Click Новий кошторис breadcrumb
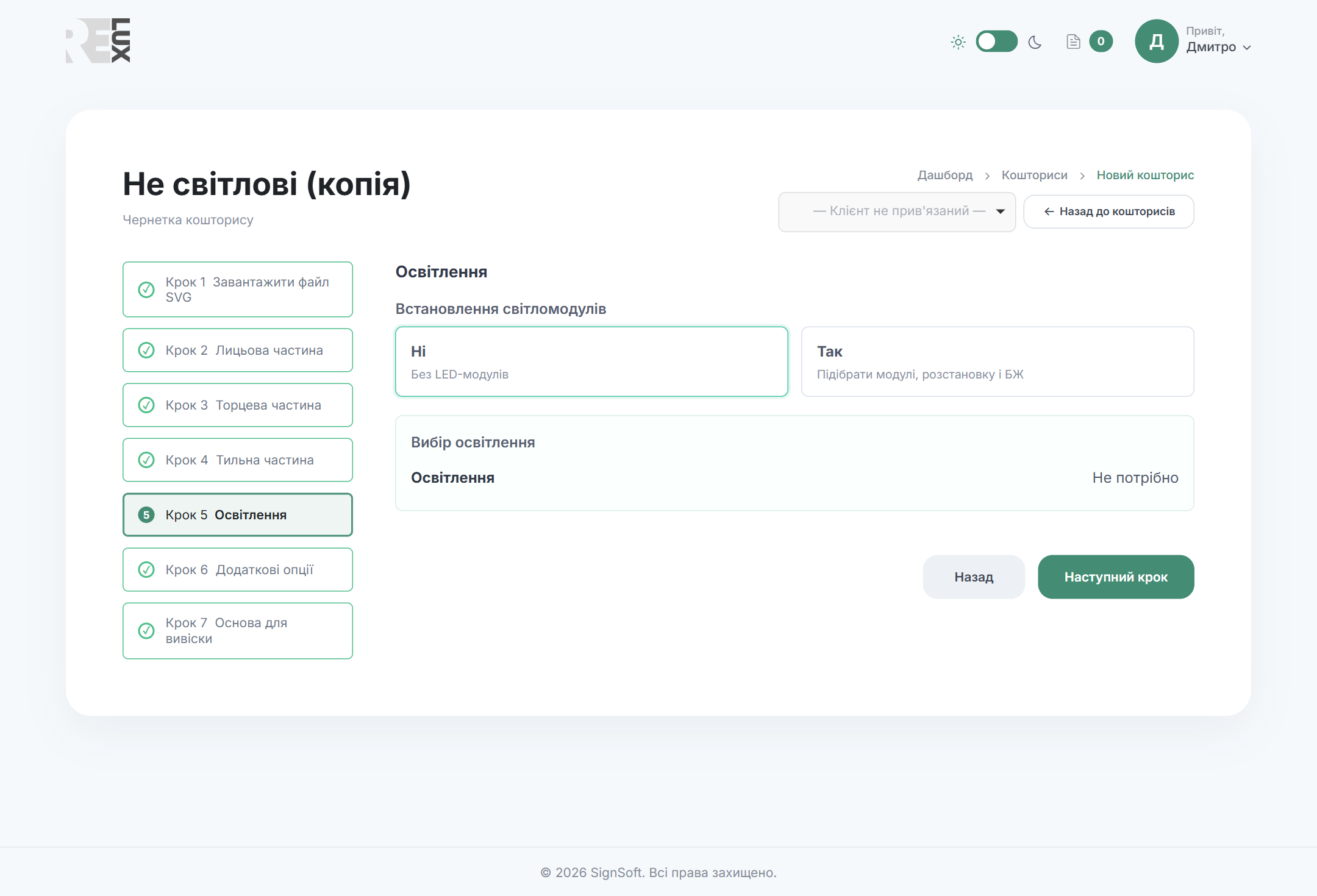 click(1145, 175)
